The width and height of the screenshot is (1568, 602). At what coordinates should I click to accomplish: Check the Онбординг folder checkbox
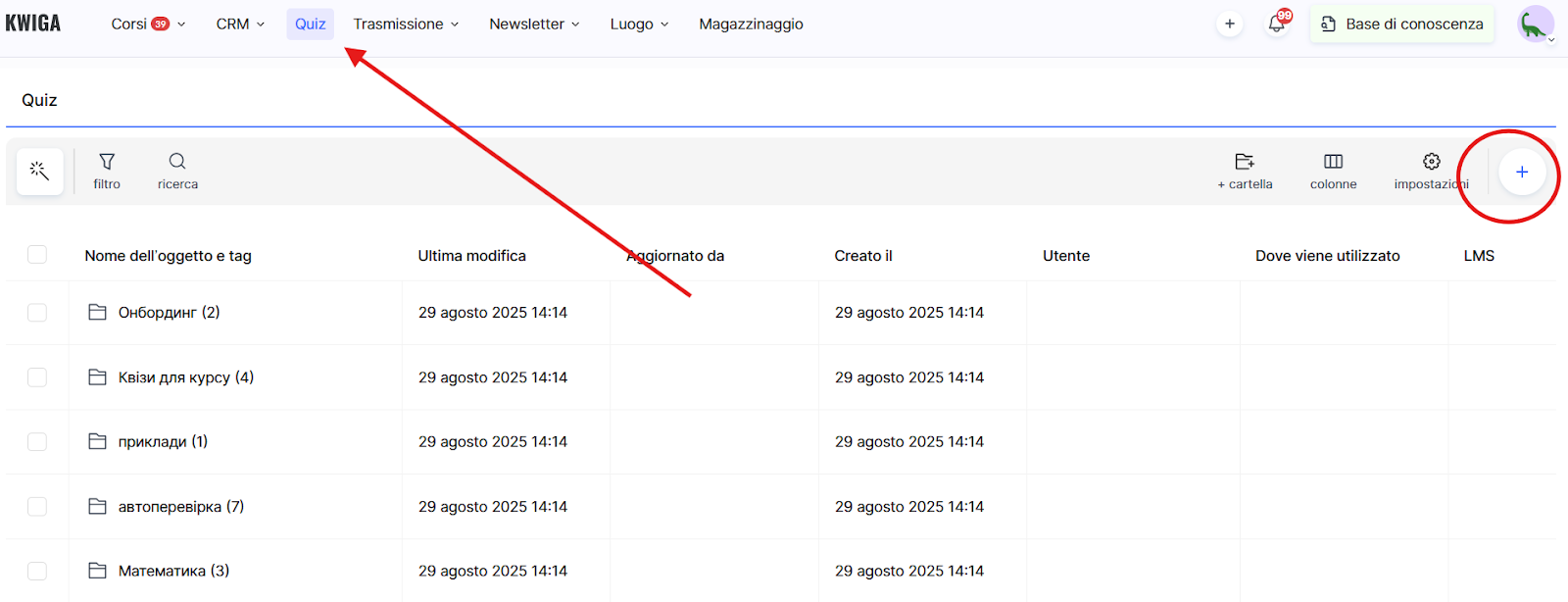pyautogui.click(x=37, y=313)
